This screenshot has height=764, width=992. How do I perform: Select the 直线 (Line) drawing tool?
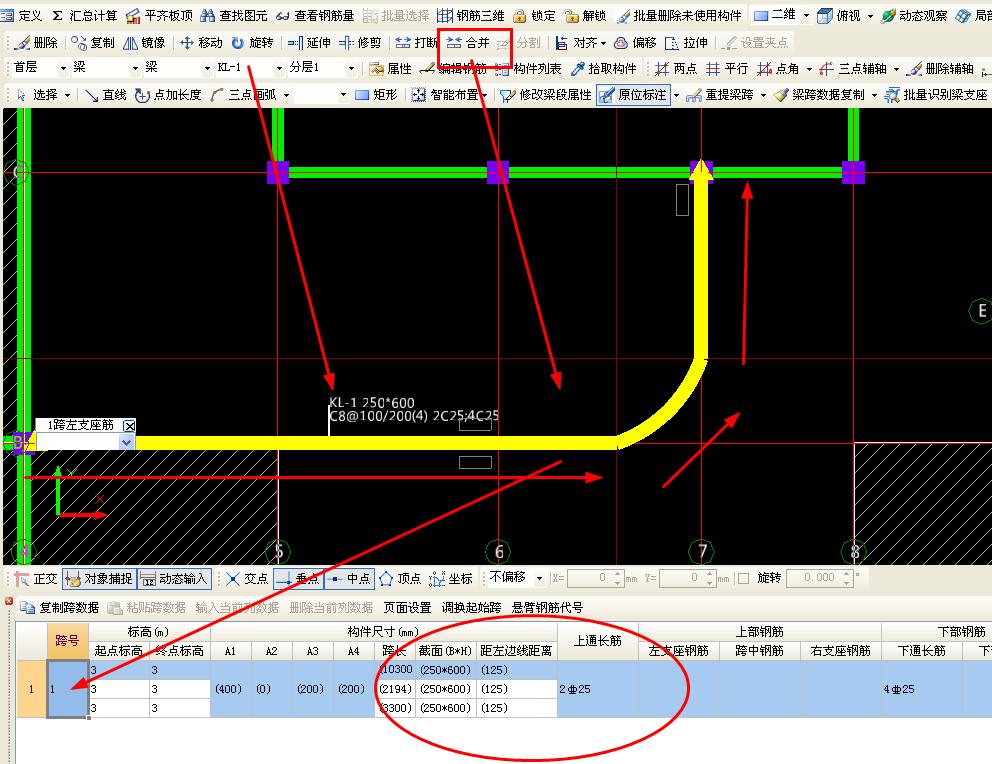click(x=105, y=95)
